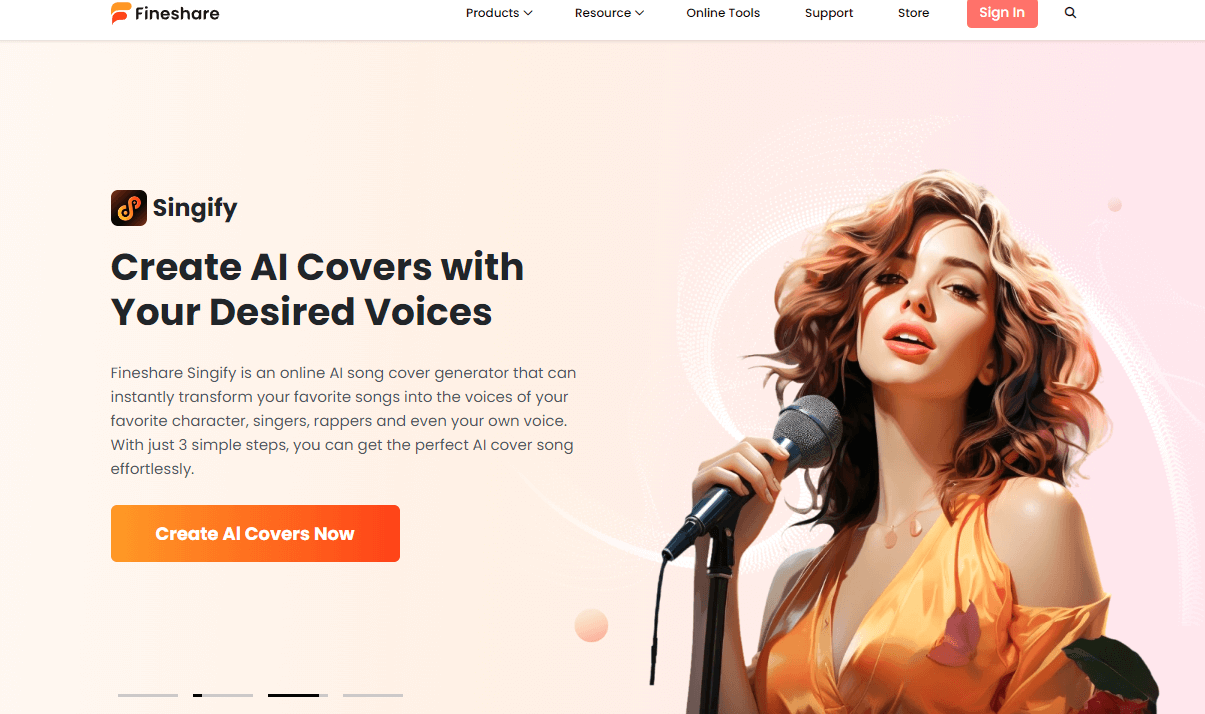
Task: Select the first carousel slide indicator
Action: [148, 695]
